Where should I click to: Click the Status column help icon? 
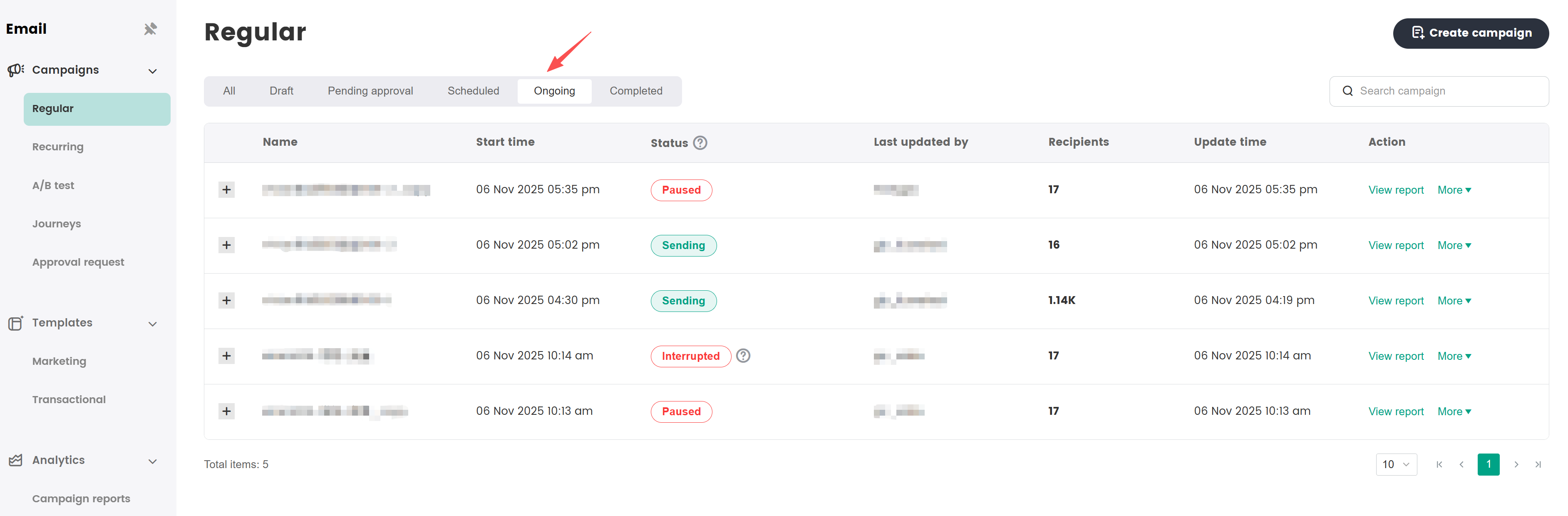pos(700,142)
